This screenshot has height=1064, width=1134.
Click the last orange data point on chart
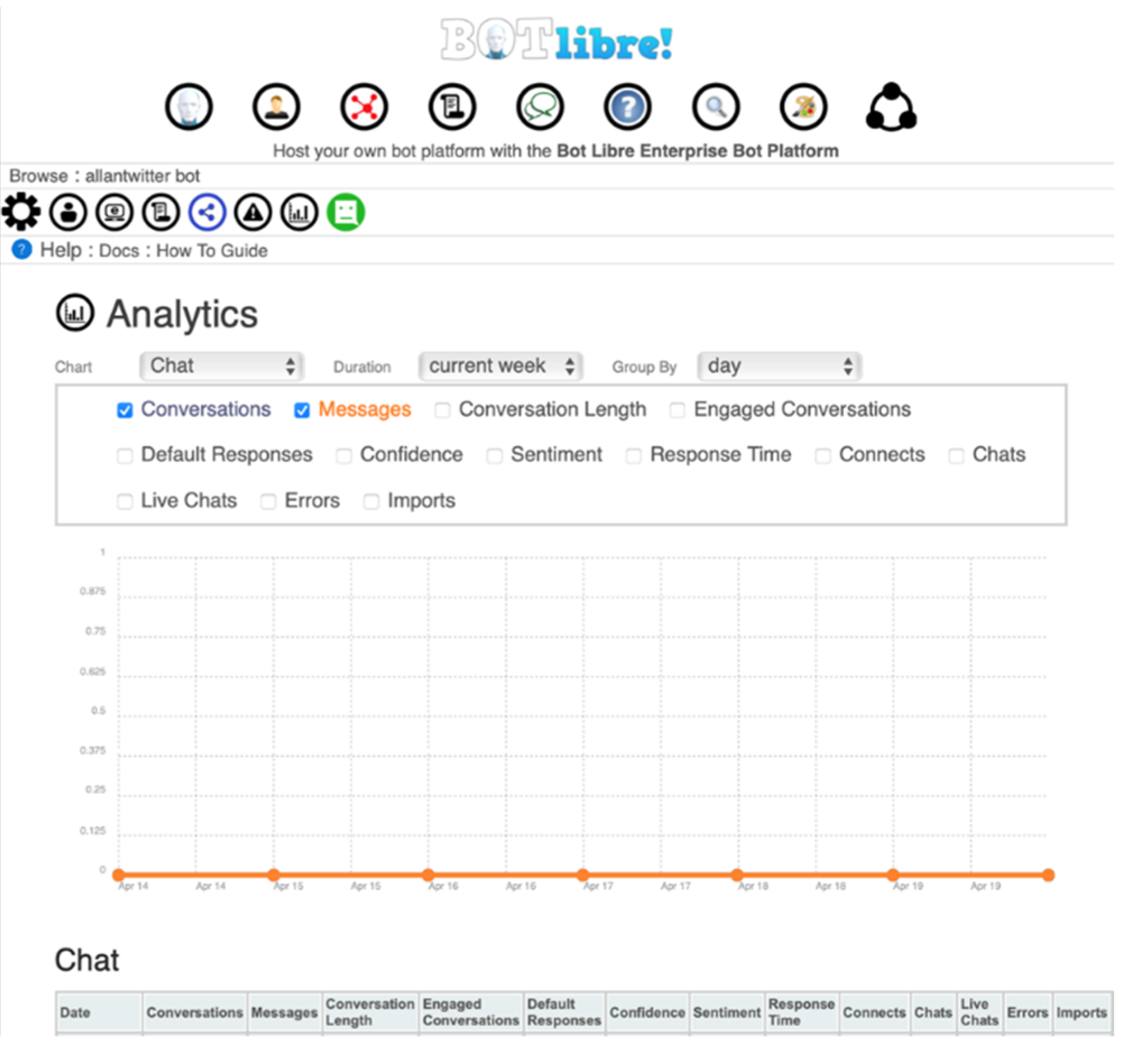pyautogui.click(x=1048, y=875)
